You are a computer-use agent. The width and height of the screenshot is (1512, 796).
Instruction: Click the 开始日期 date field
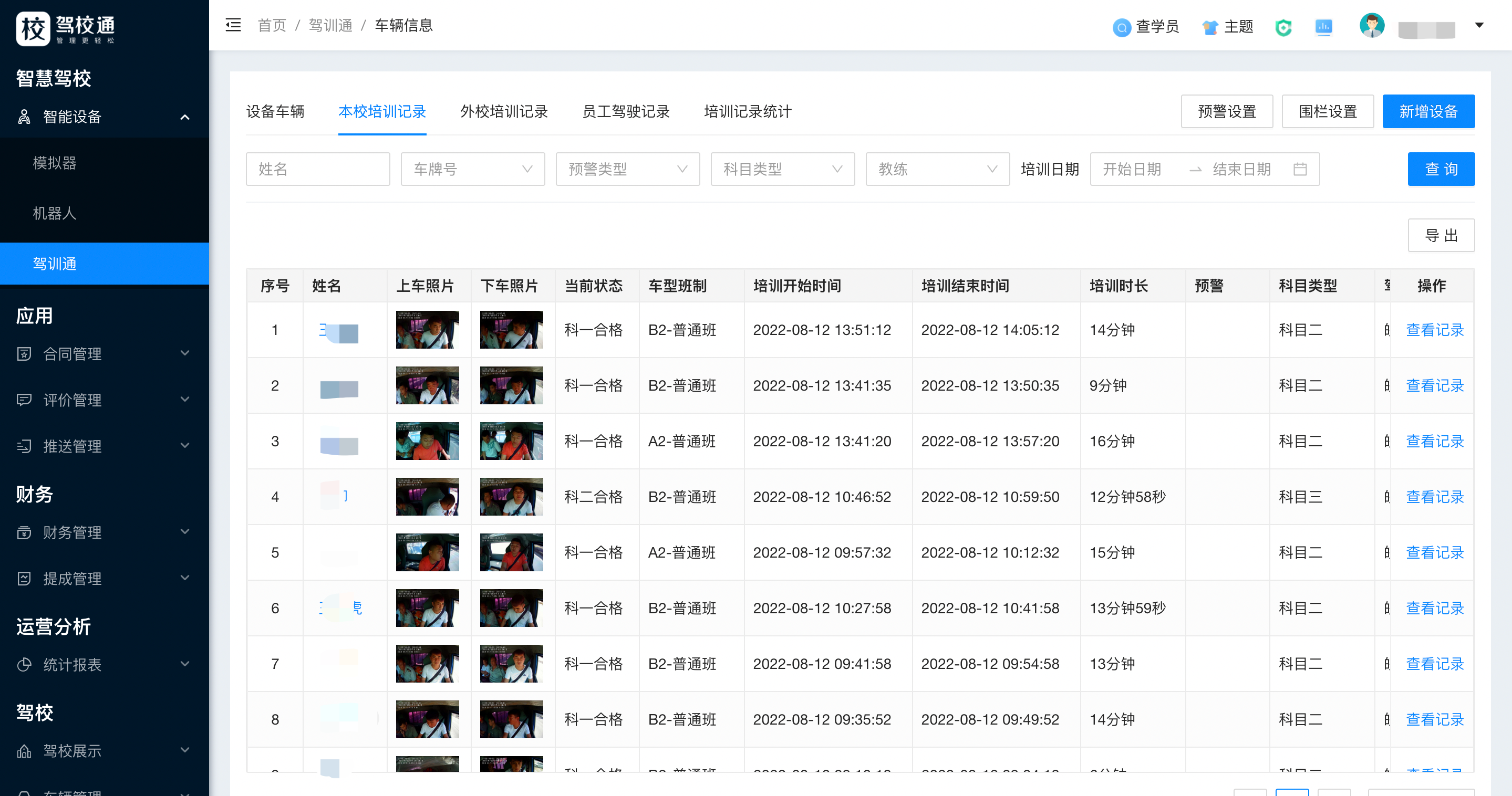pyautogui.click(x=1133, y=169)
